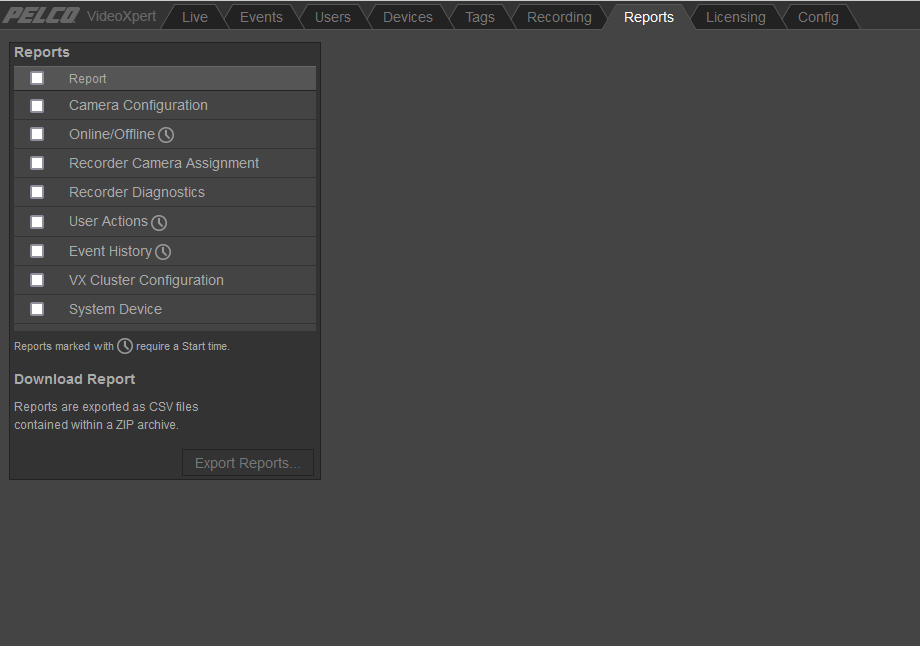Image resolution: width=920 pixels, height=646 pixels.
Task: Check the System Device report
Action: [37, 309]
